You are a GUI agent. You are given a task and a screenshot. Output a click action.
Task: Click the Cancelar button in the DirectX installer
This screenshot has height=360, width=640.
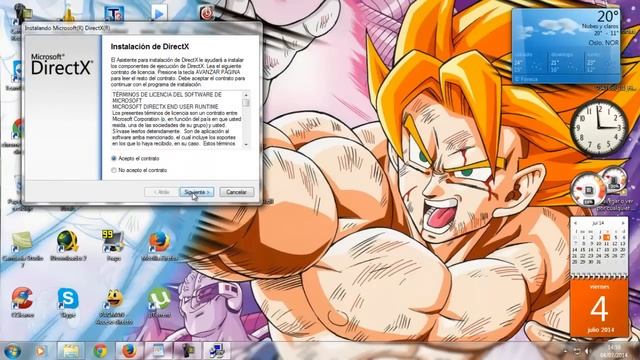(x=236, y=192)
